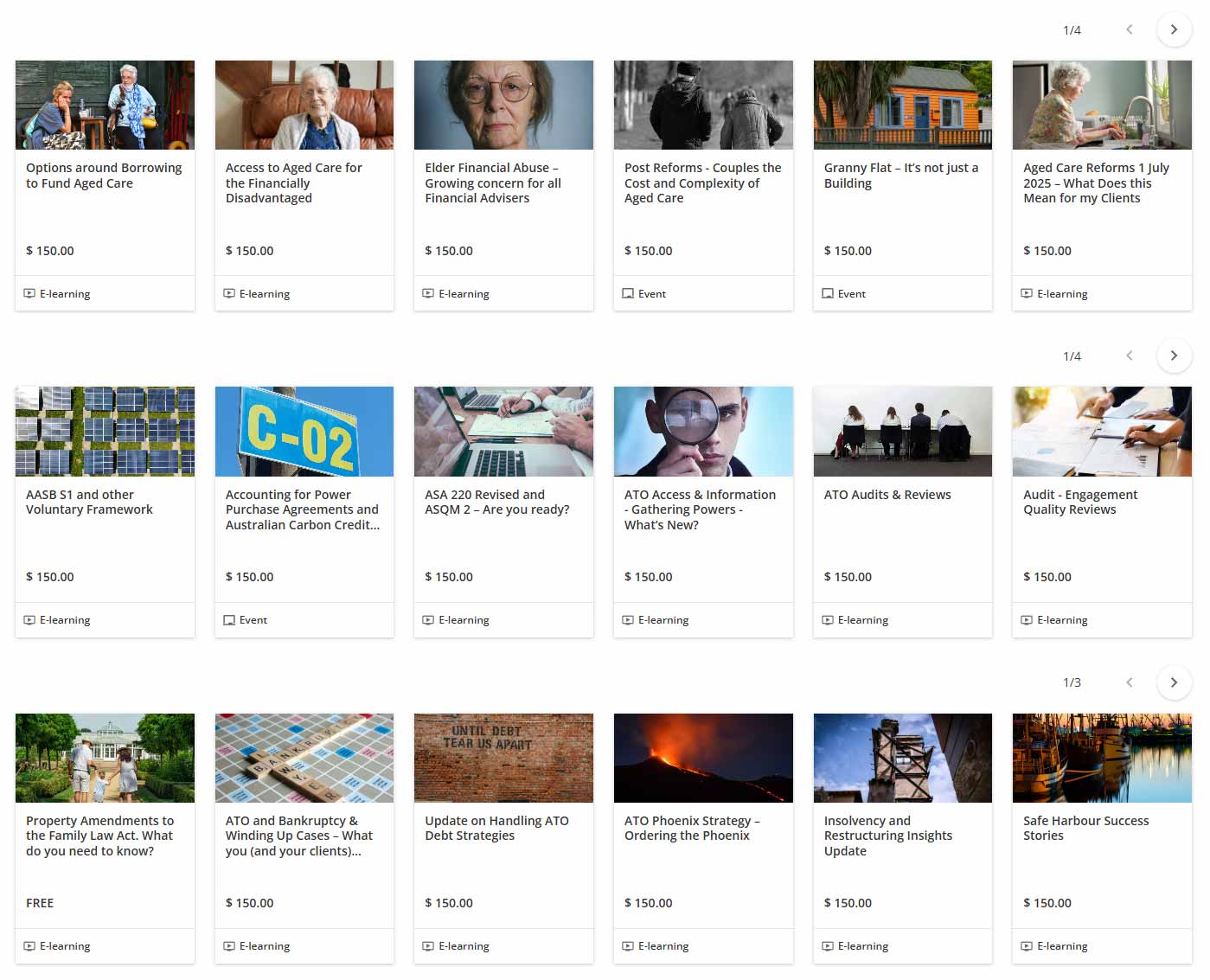
Task: Click previous arrow in first carousel row
Action: [1129, 29]
